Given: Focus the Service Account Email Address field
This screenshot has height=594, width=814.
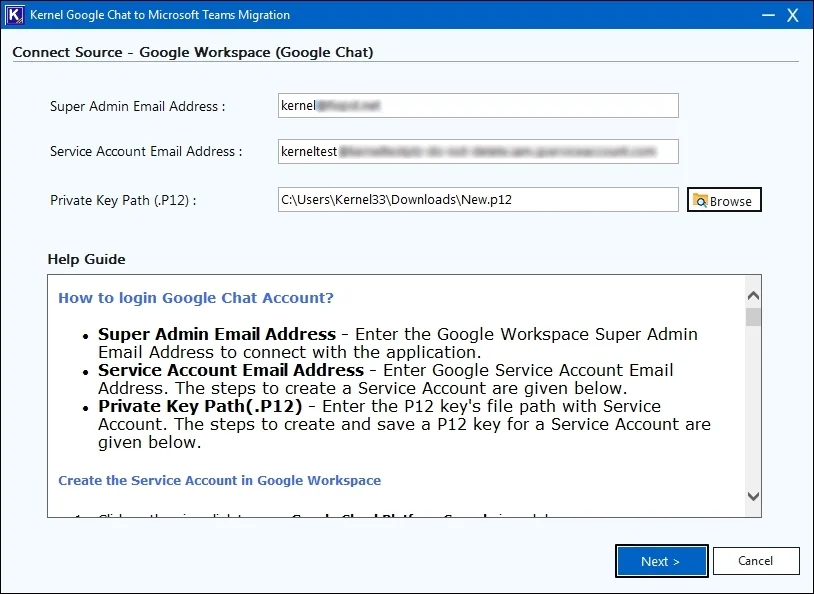Looking at the screenshot, I should (x=478, y=152).
